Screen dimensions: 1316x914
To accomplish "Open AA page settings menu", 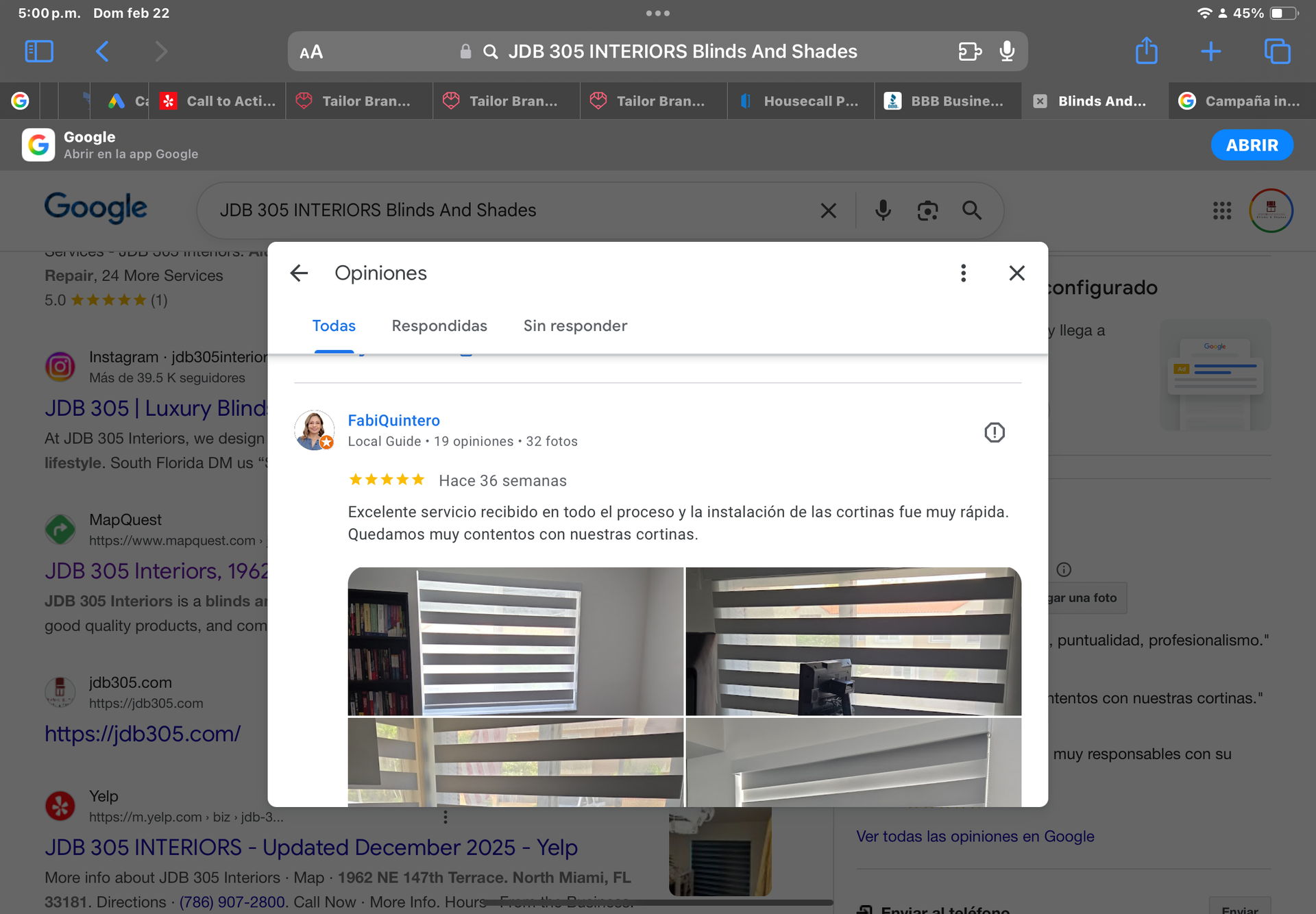I will 311,52.
